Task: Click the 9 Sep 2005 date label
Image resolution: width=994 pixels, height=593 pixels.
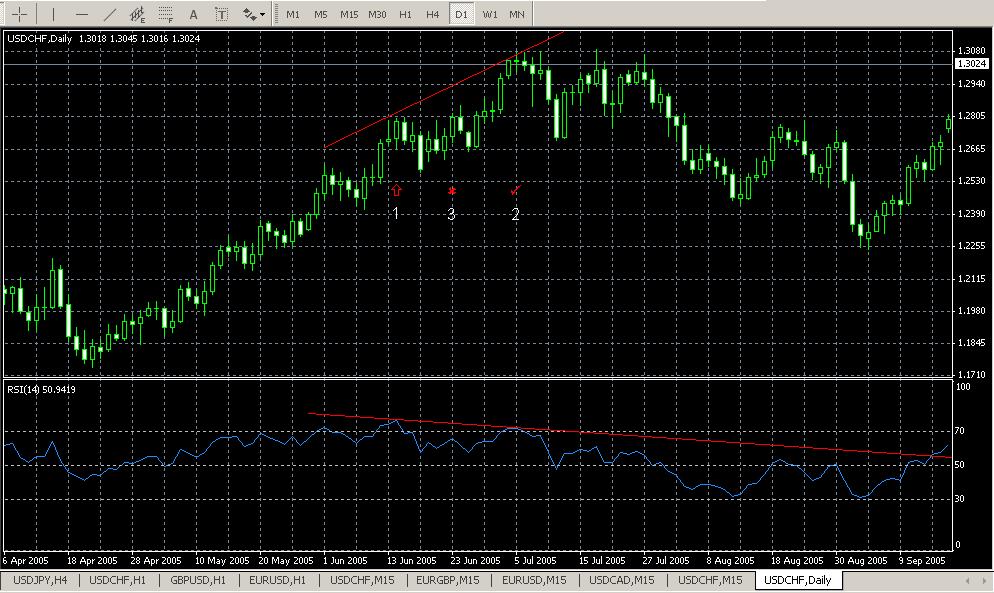Action: tap(922, 561)
